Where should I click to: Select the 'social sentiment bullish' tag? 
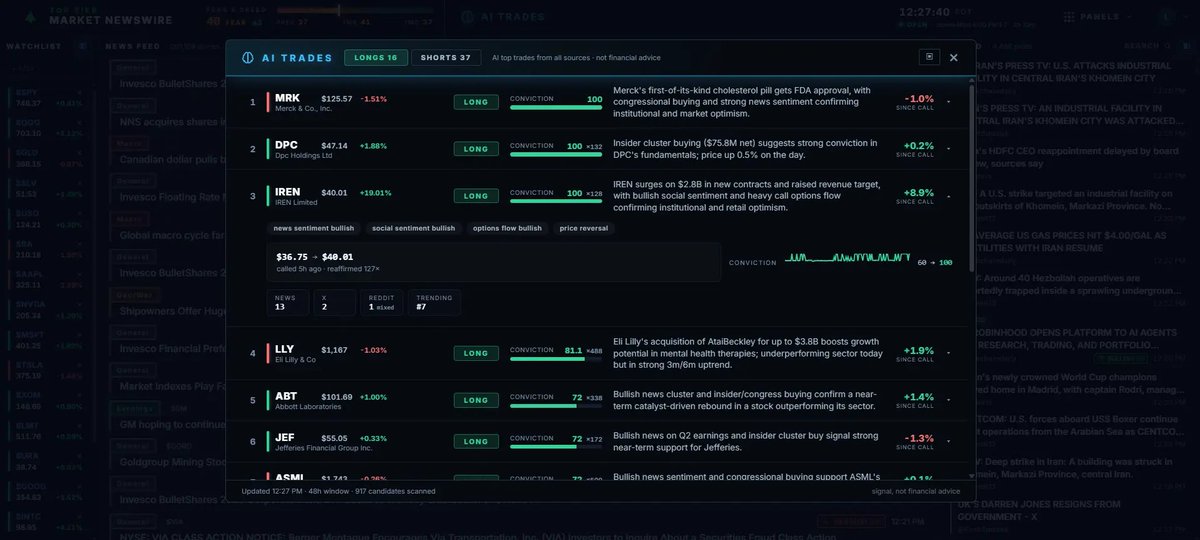(413, 228)
